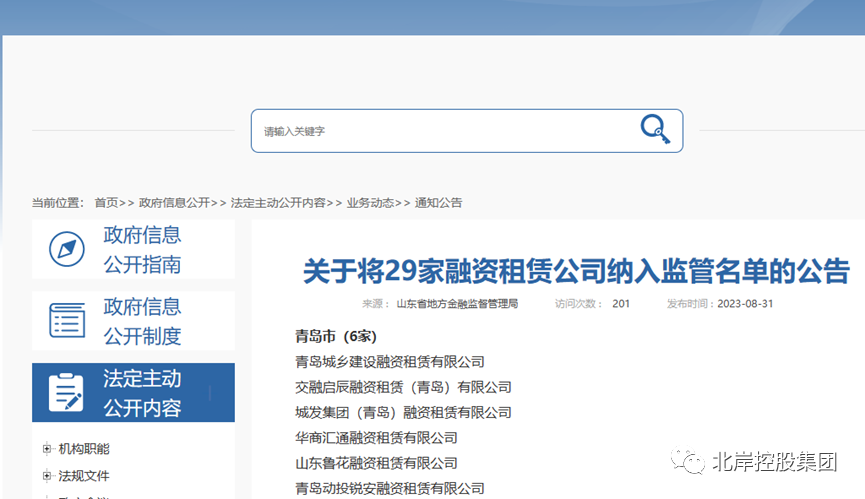Viewport: 865px width, 499px height.
Task: Click the 青岛市 (6家) heading
Action: [335, 336]
